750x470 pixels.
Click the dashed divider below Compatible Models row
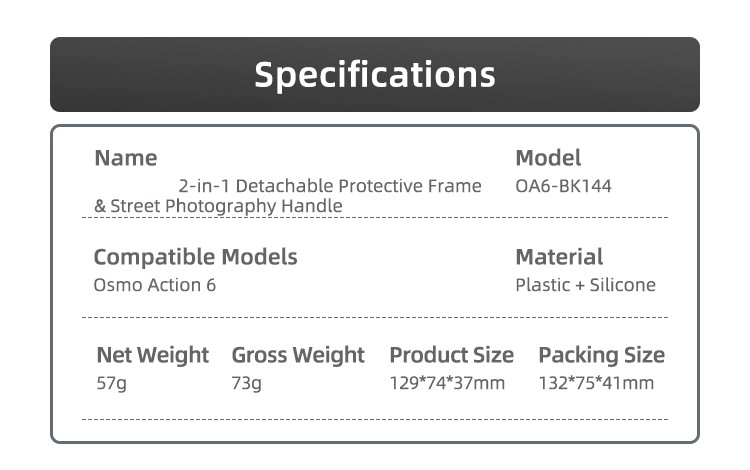tap(375, 317)
